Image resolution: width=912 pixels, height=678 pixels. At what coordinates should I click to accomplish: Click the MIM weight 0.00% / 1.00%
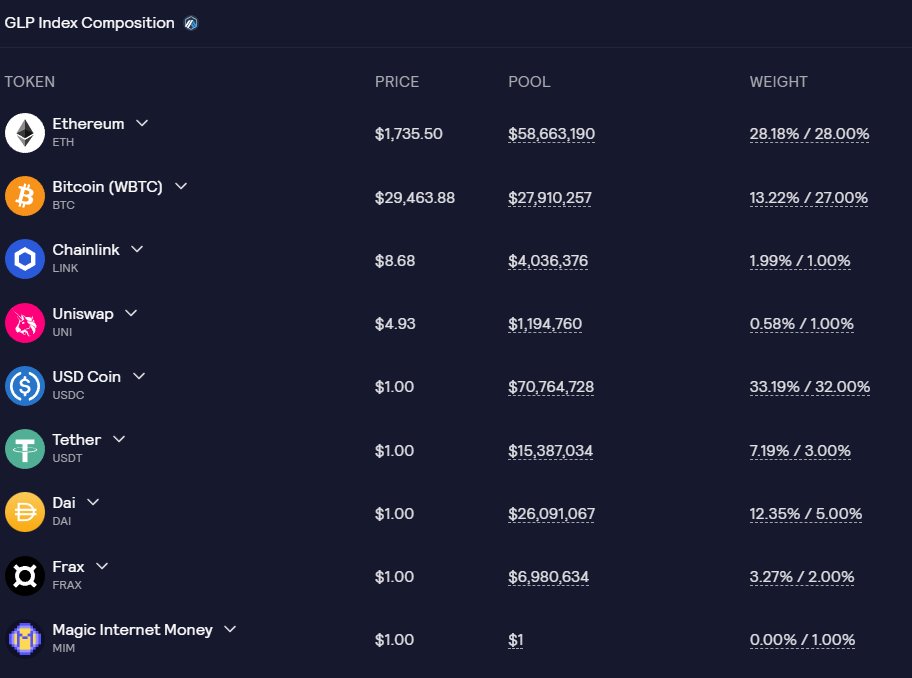pos(802,640)
